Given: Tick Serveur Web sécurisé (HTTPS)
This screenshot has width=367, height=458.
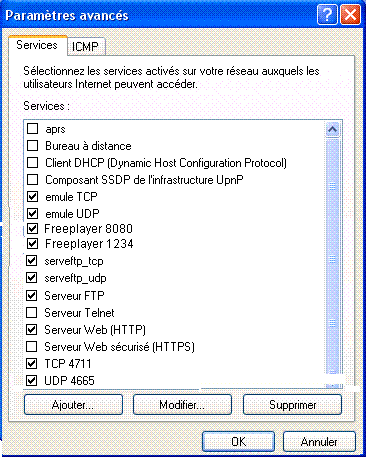Looking at the screenshot, I should pyautogui.click(x=32, y=346).
